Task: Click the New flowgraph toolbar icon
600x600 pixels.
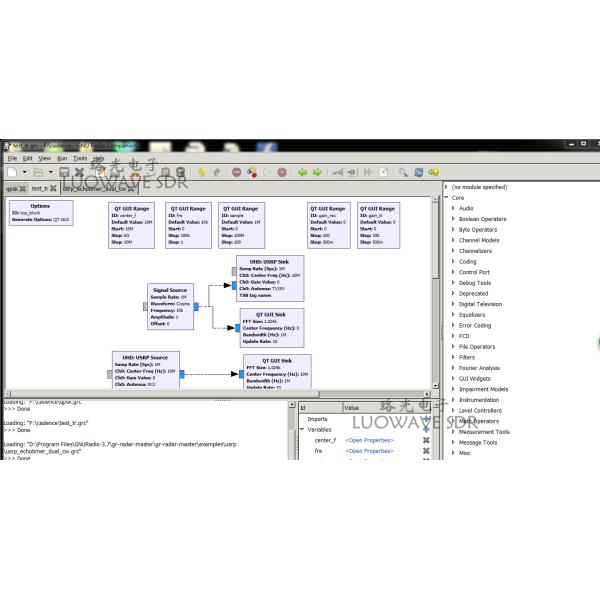Action: click(11, 172)
